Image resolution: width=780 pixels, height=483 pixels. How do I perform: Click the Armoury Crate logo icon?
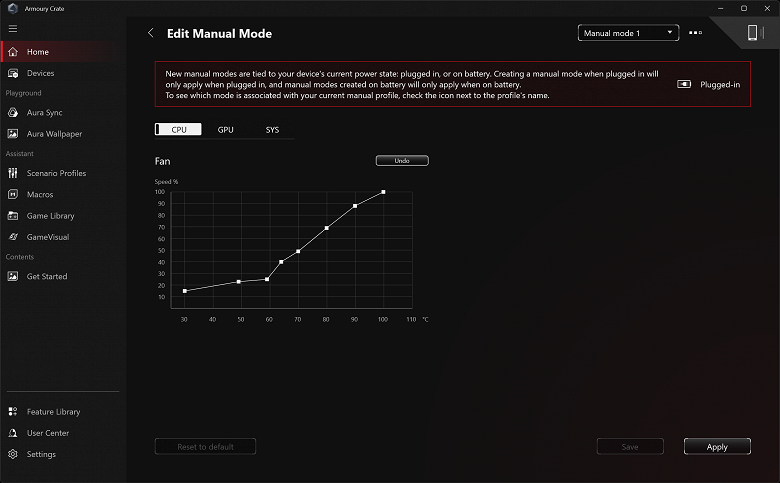coord(13,8)
